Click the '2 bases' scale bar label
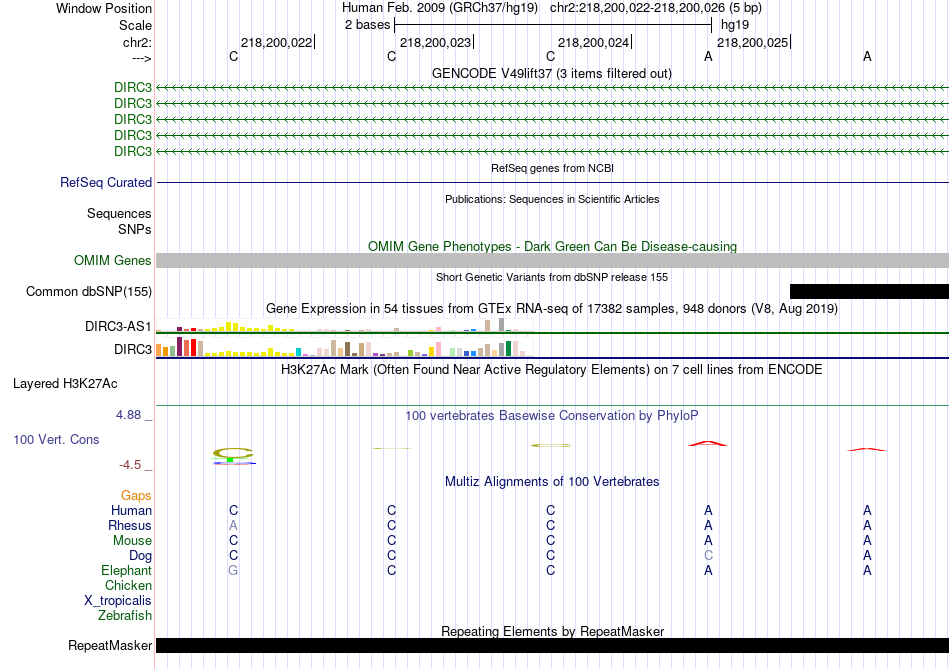Viewport: 950px width, 669px height. pos(368,25)
